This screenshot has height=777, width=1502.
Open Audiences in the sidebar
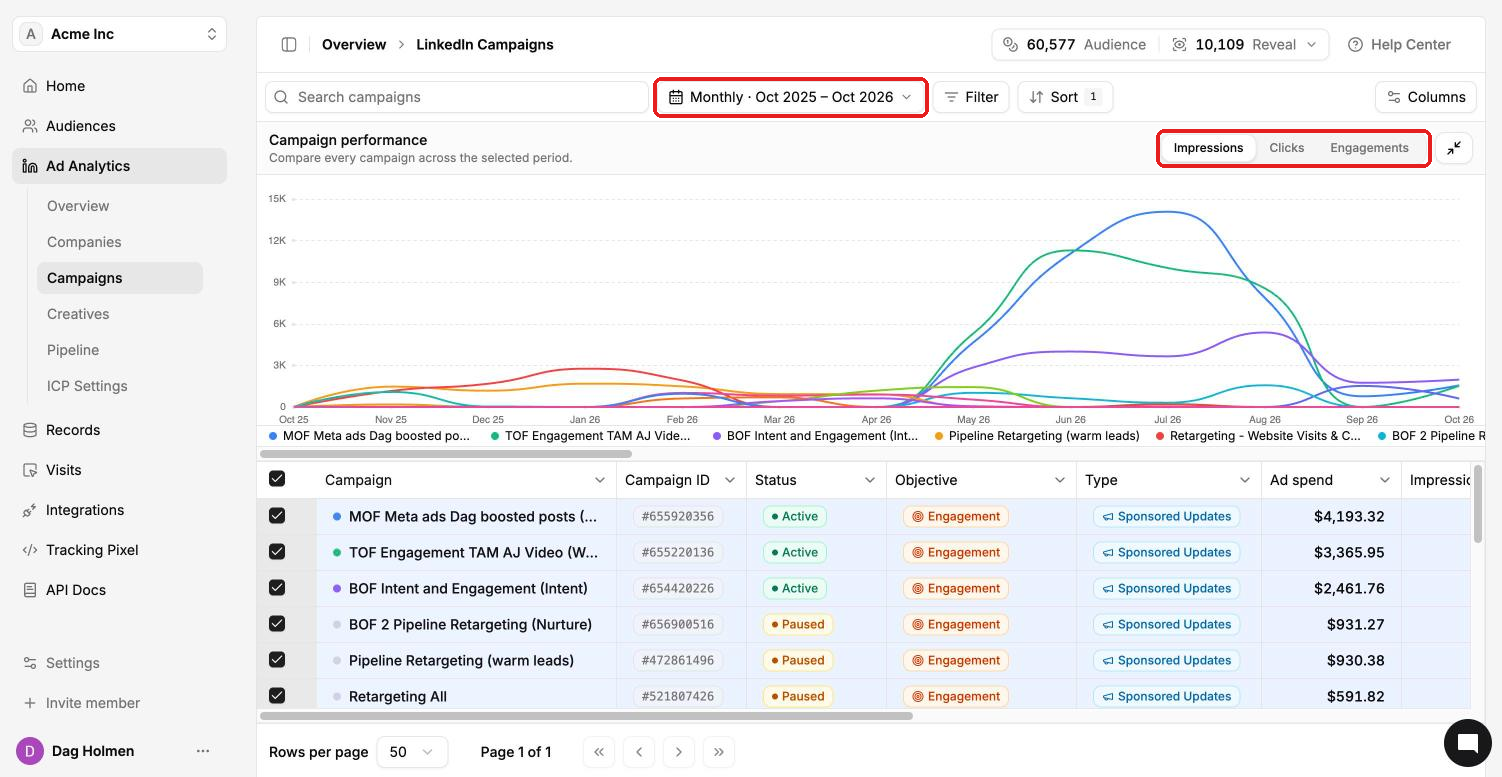(x=120, y=126)
